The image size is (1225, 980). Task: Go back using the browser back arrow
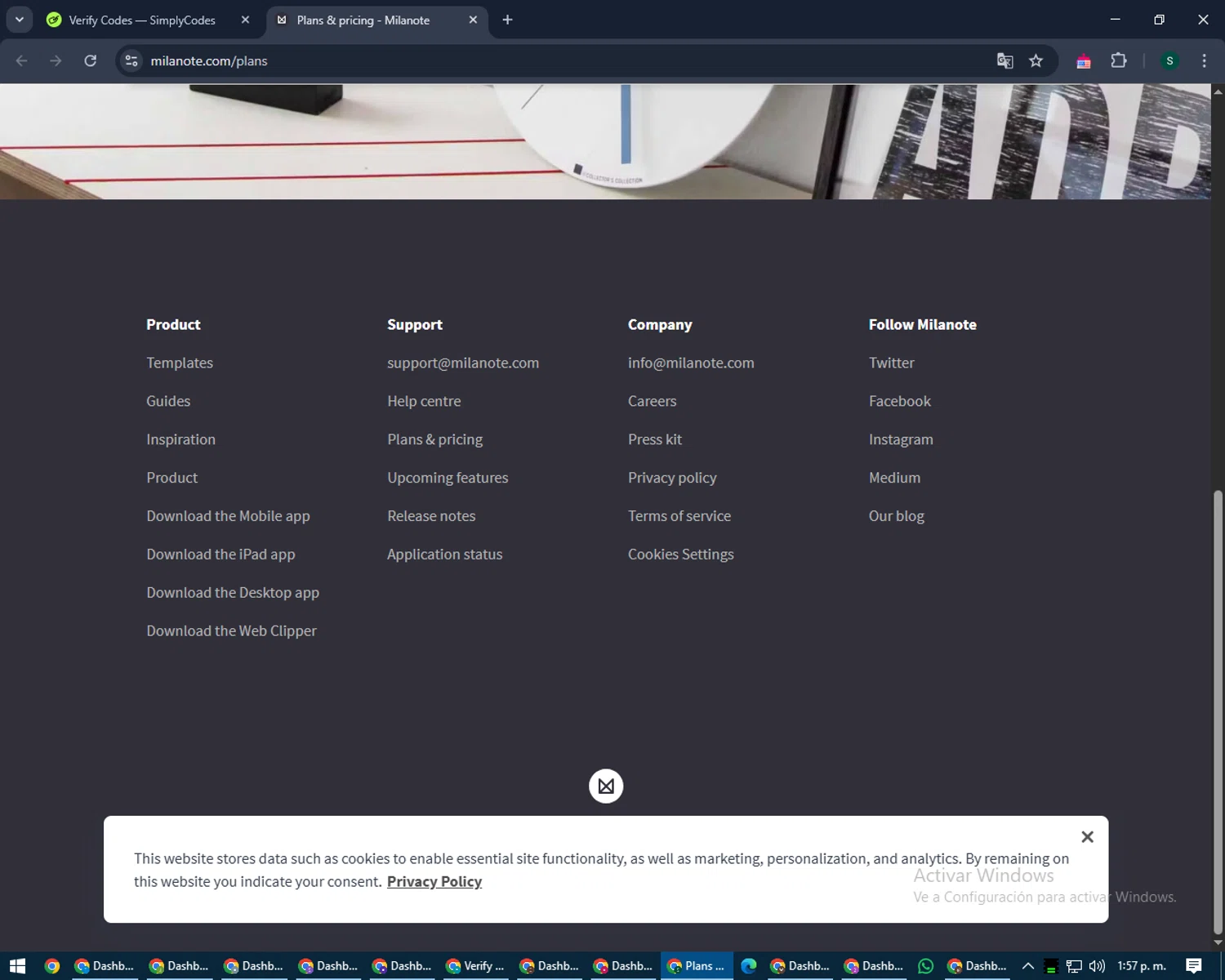(22, 60)
